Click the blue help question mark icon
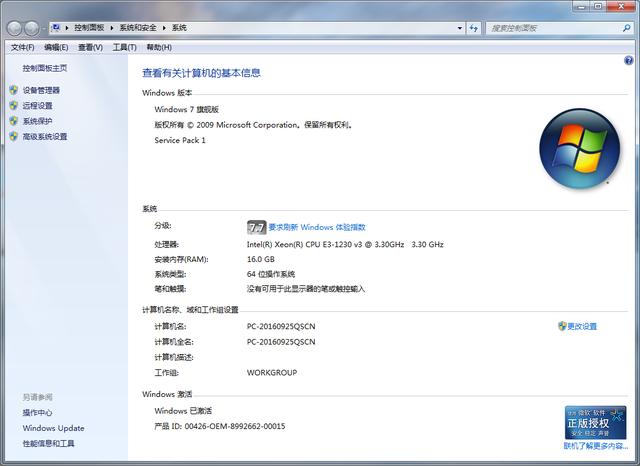Screen dimensions: 640x466 (x=629, y=60)
